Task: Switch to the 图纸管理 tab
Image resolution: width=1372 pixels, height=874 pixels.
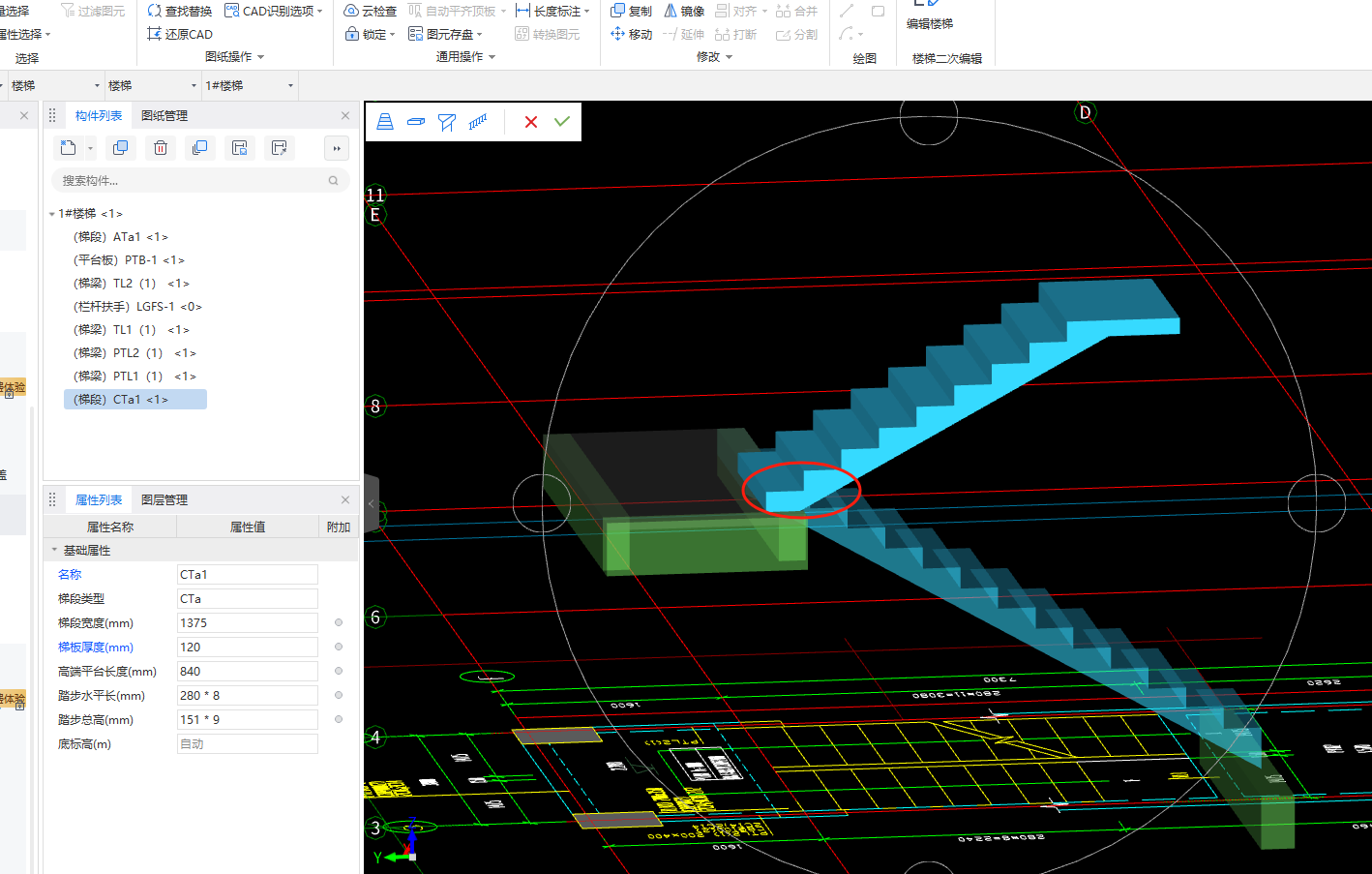Action: coord(164,115)
